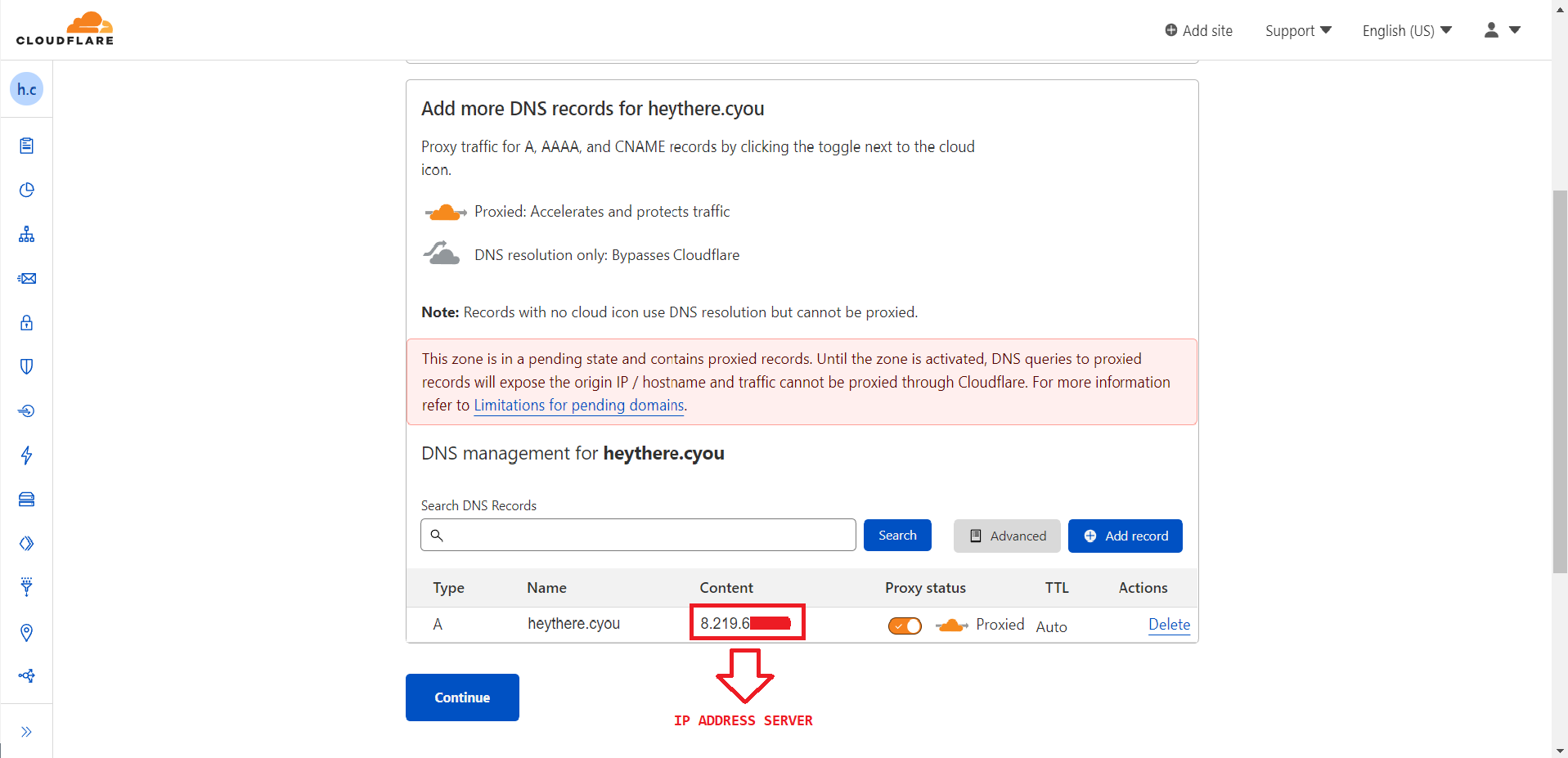This screenshot has width=1568, height=758.
Task: Open the user account profile menu
Action: pyautogui.click(x=1502, y=30)
